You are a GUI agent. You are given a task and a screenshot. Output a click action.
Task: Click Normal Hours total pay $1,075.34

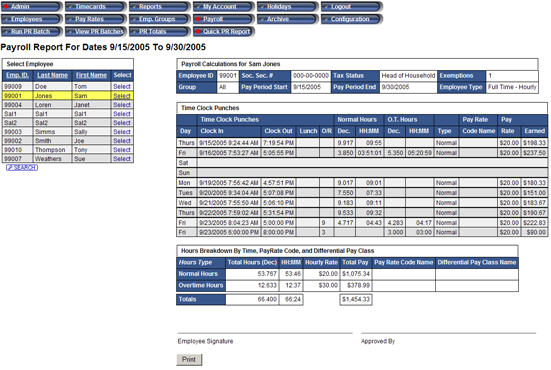pos(356,274)
